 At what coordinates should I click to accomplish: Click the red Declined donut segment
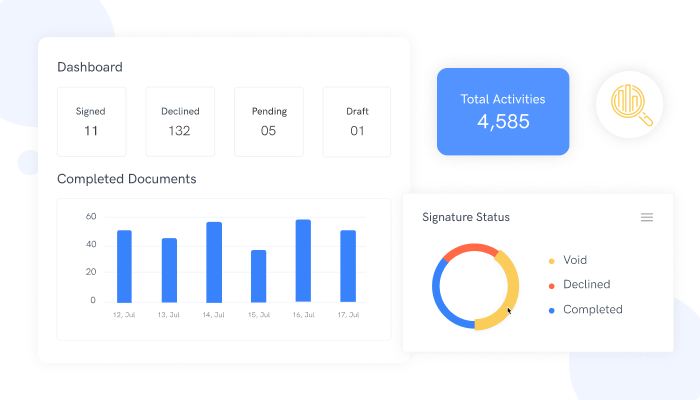click(x=466, y=250)
